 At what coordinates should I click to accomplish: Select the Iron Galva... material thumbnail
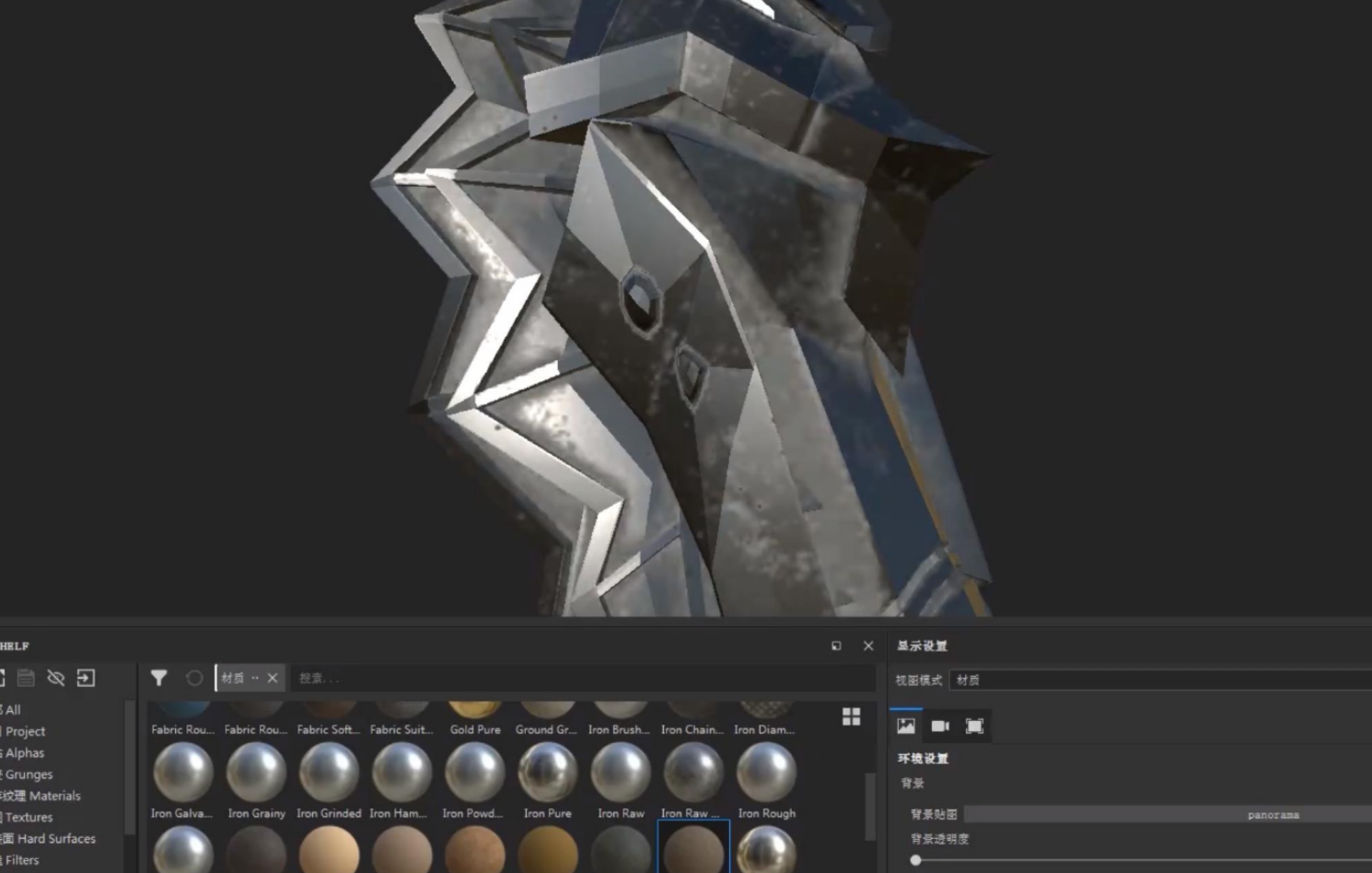click(x=183, y=772)
